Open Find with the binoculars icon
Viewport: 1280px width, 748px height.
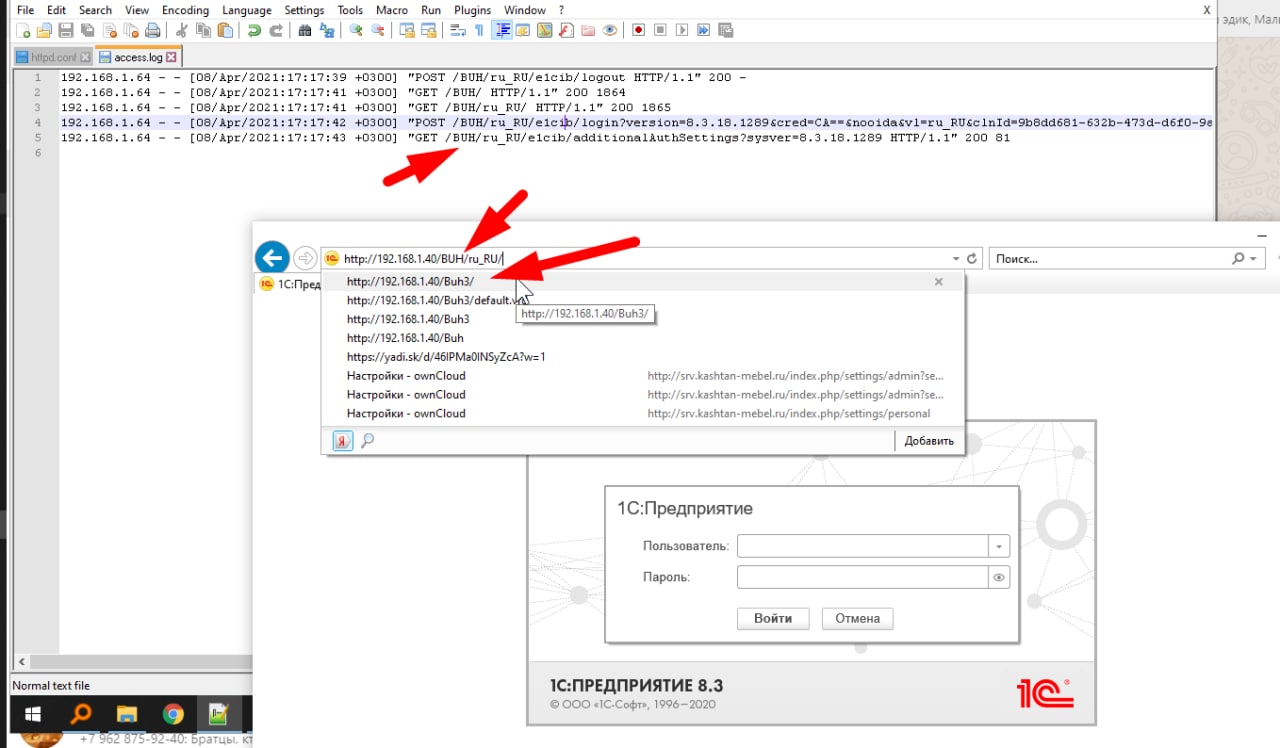(305, 30)
